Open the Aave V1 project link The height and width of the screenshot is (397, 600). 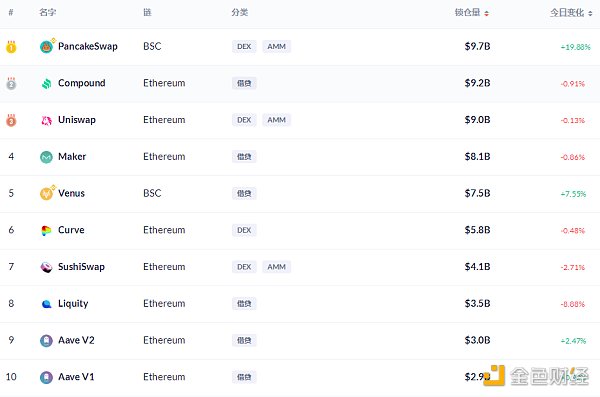(76, 377)
